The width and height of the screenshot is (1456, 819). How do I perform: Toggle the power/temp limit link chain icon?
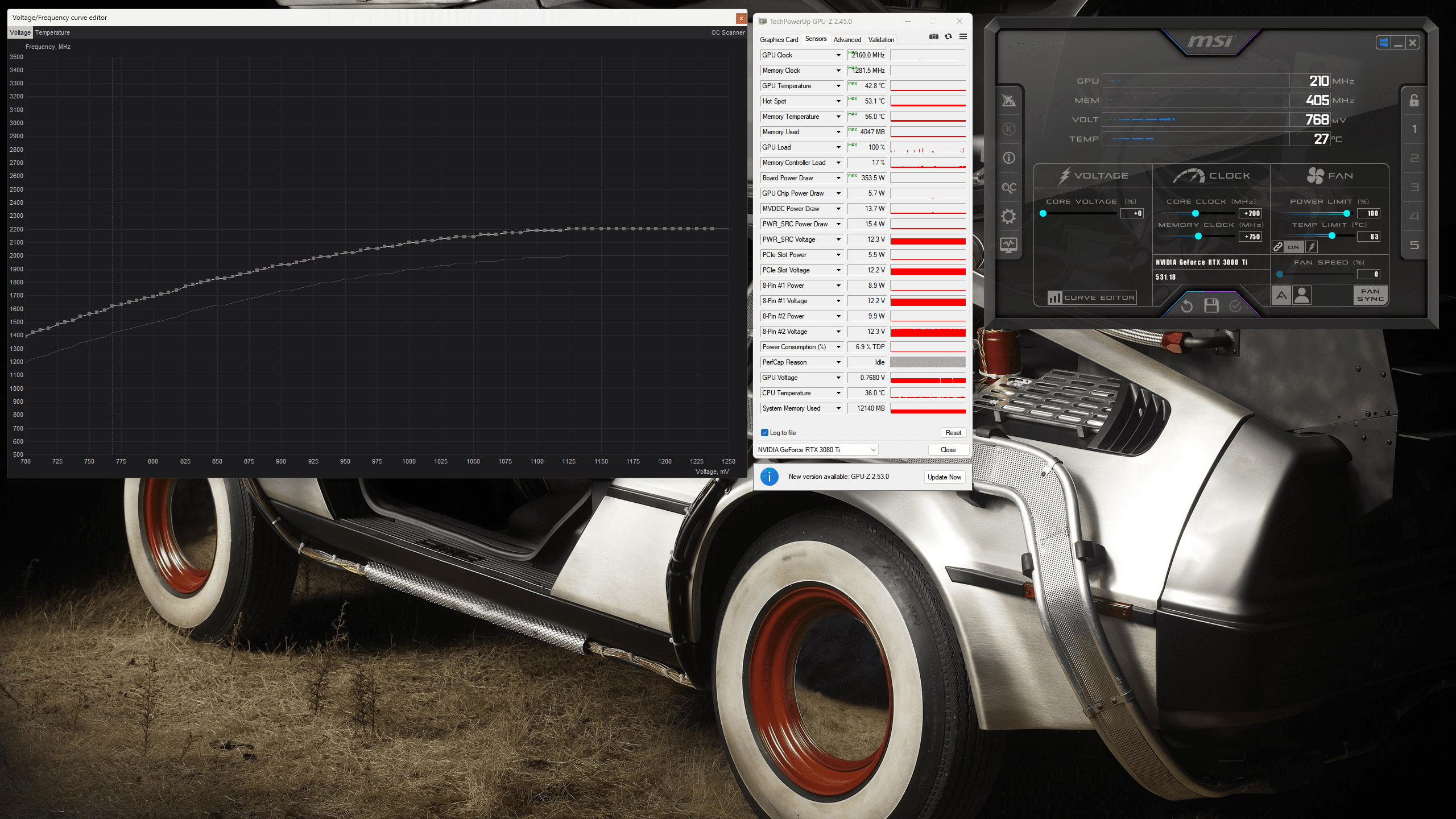[1278, 247]
